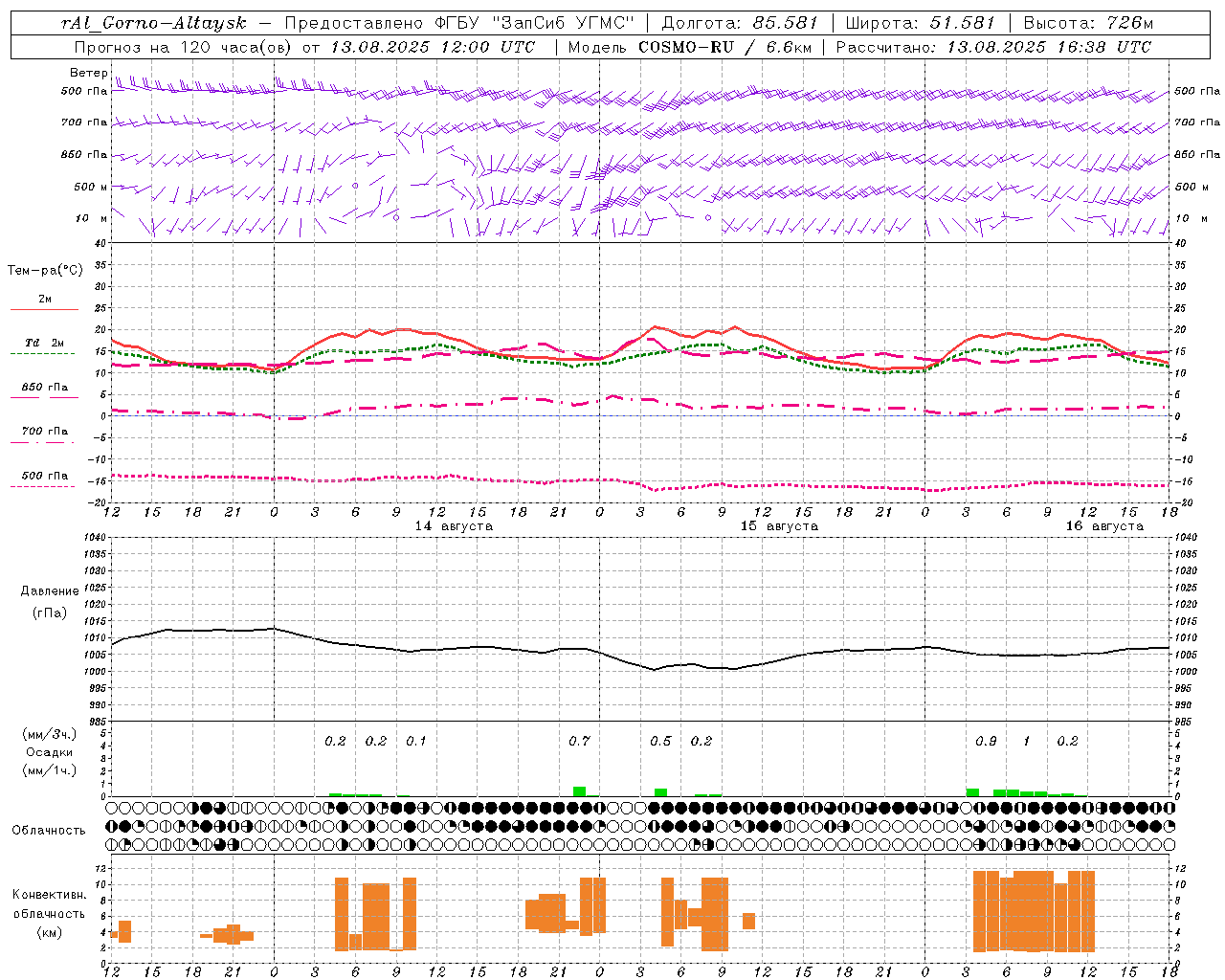Click the Ветер panel label

click(89, 73)
